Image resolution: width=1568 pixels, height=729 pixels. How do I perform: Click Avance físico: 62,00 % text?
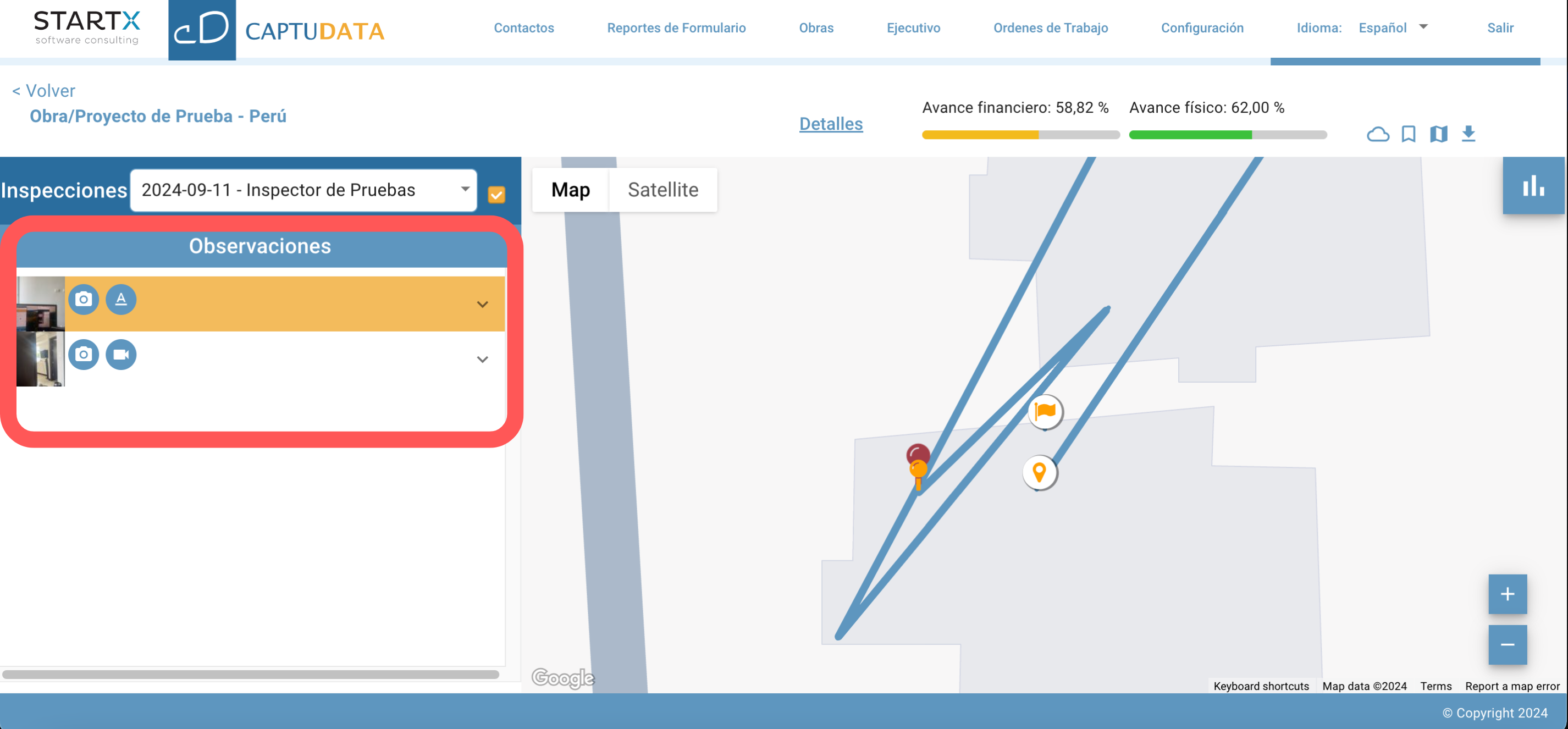pos(1207,108)
